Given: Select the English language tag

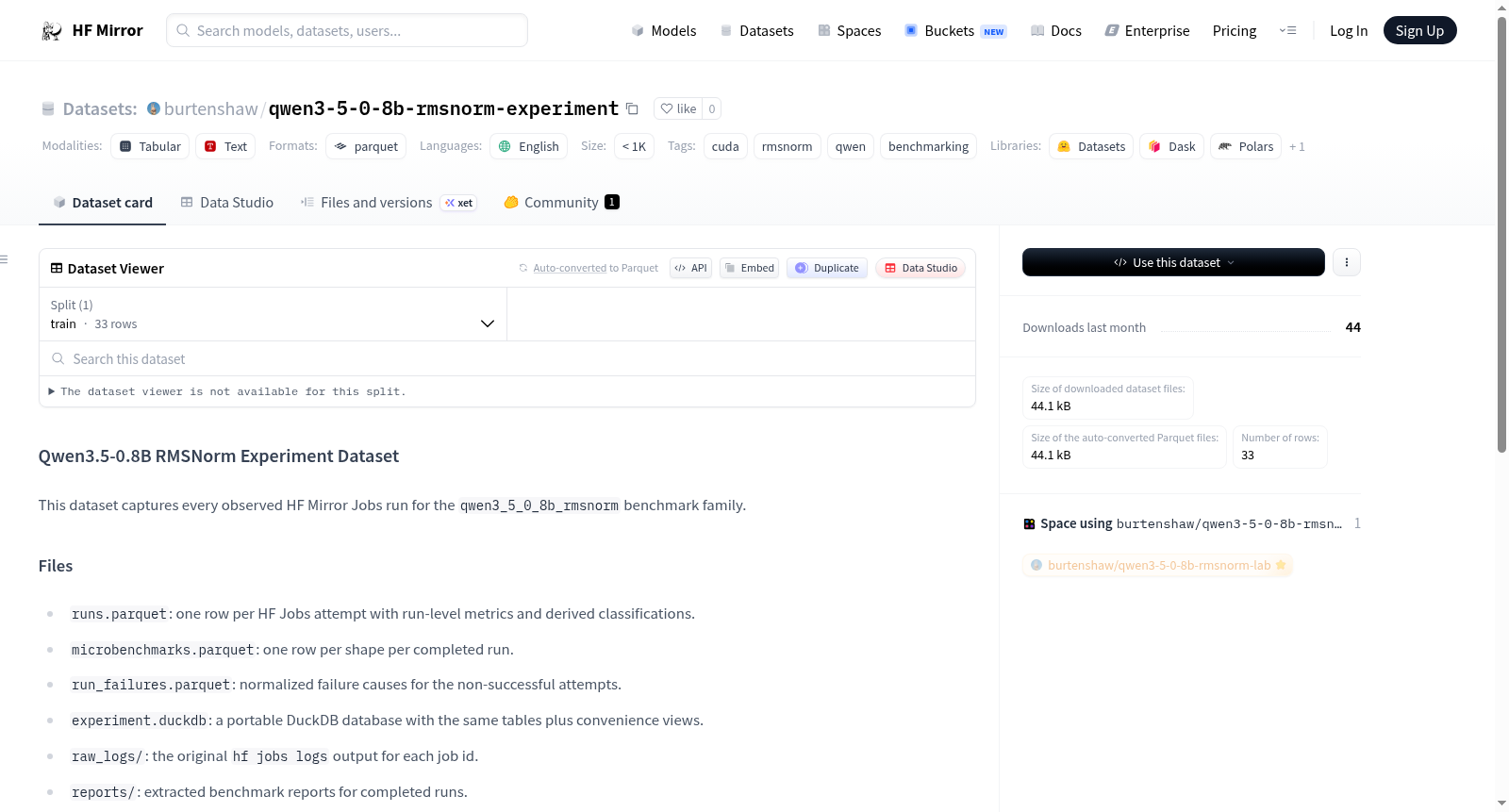Looking at the screenshot, I should click(x=528, y=146).
